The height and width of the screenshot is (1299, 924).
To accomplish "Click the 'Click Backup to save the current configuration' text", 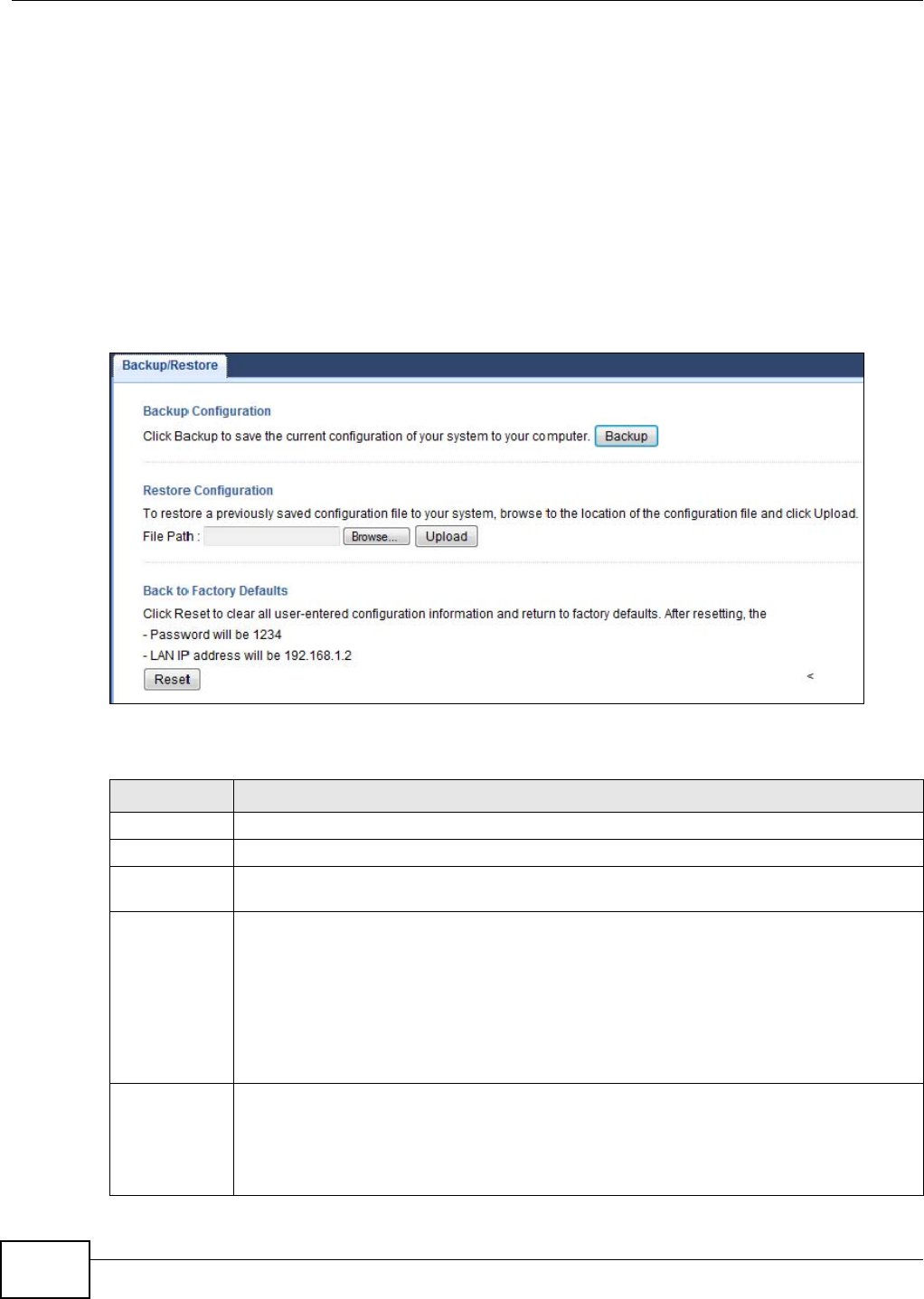I will pos(366,436).
